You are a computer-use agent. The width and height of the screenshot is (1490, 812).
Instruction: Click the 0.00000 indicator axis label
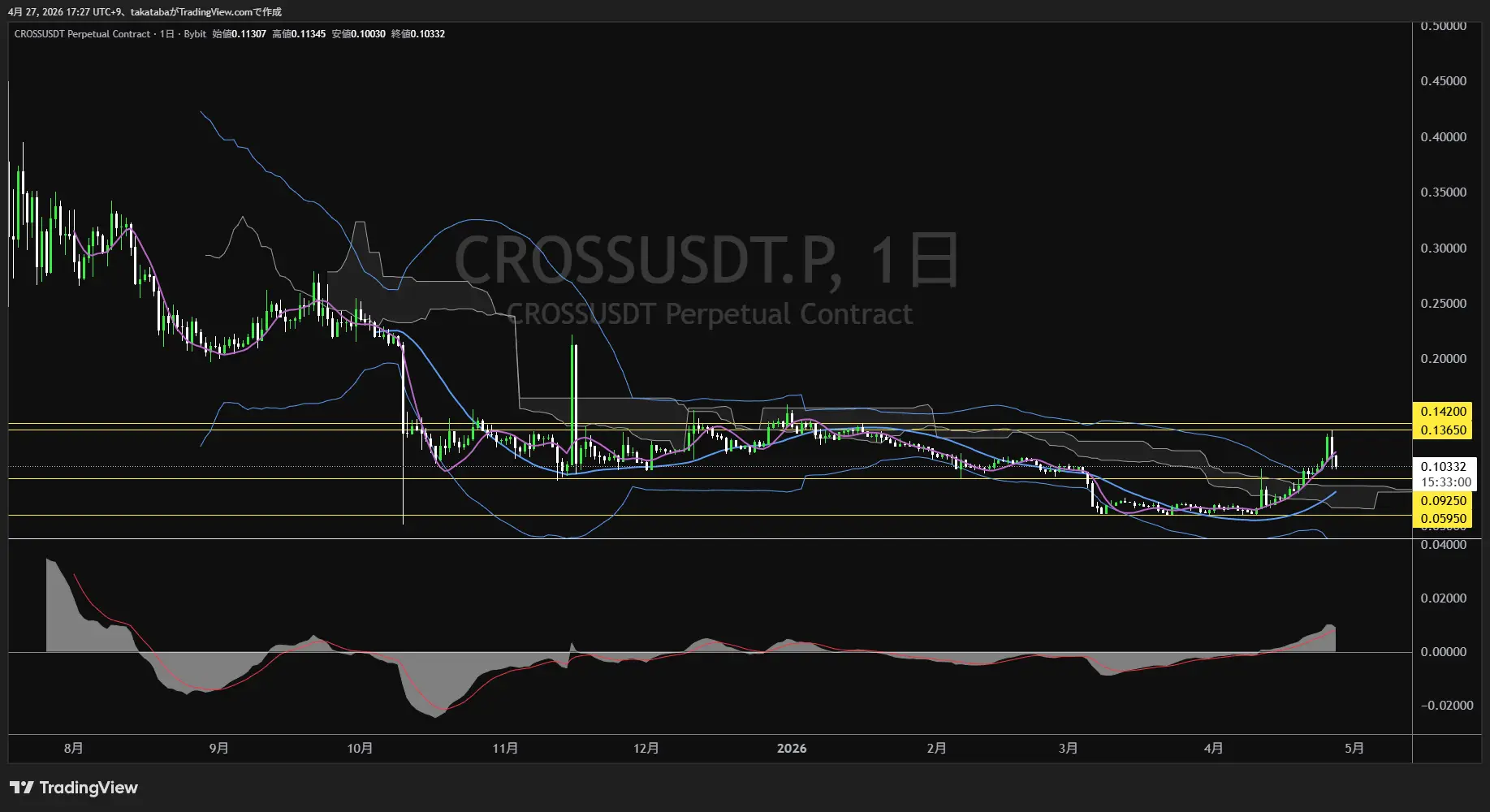[x=1443, y=652]
